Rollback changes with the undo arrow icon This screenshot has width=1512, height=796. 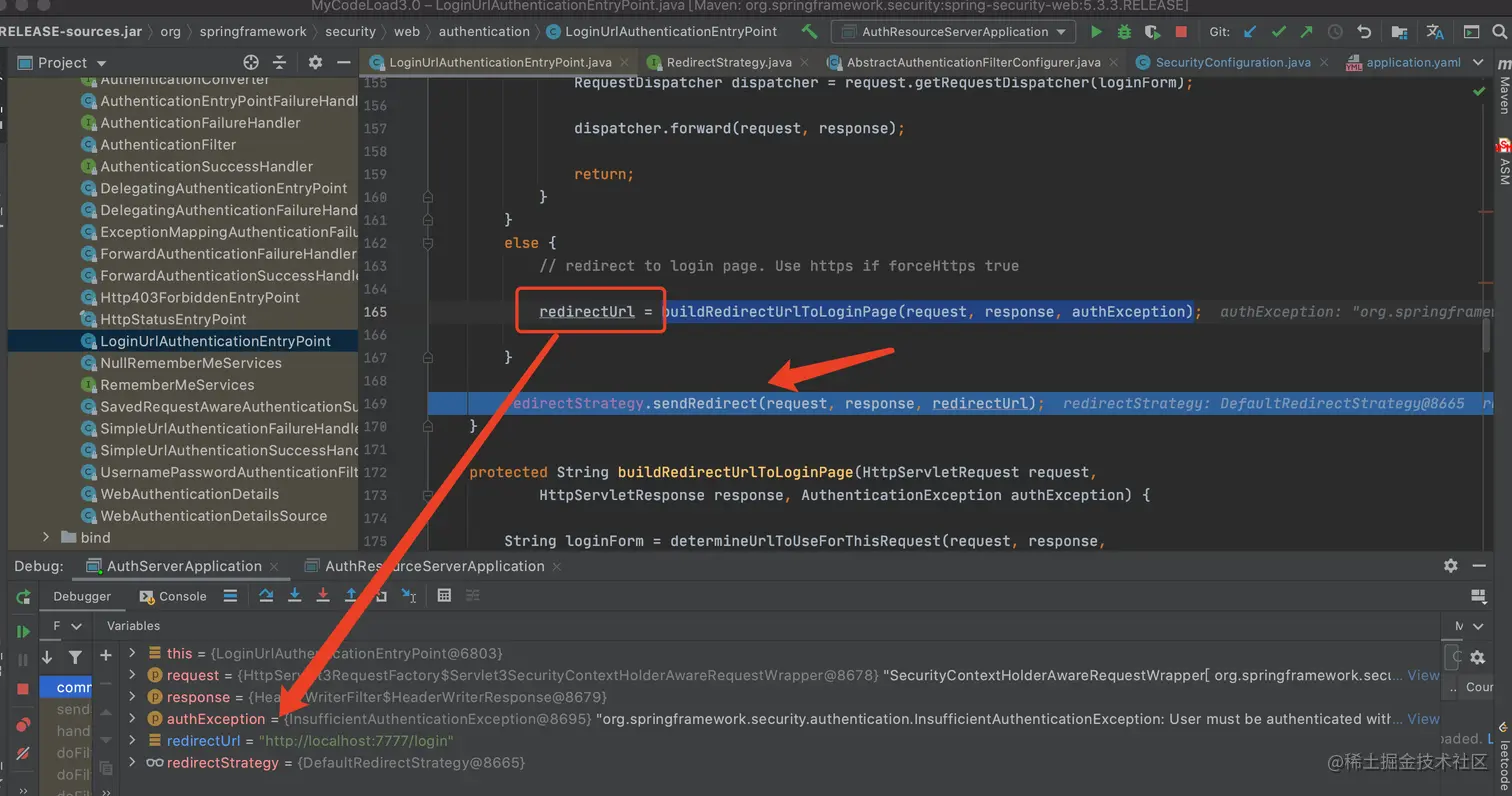pyautogui.click(x=1363, y=32)
